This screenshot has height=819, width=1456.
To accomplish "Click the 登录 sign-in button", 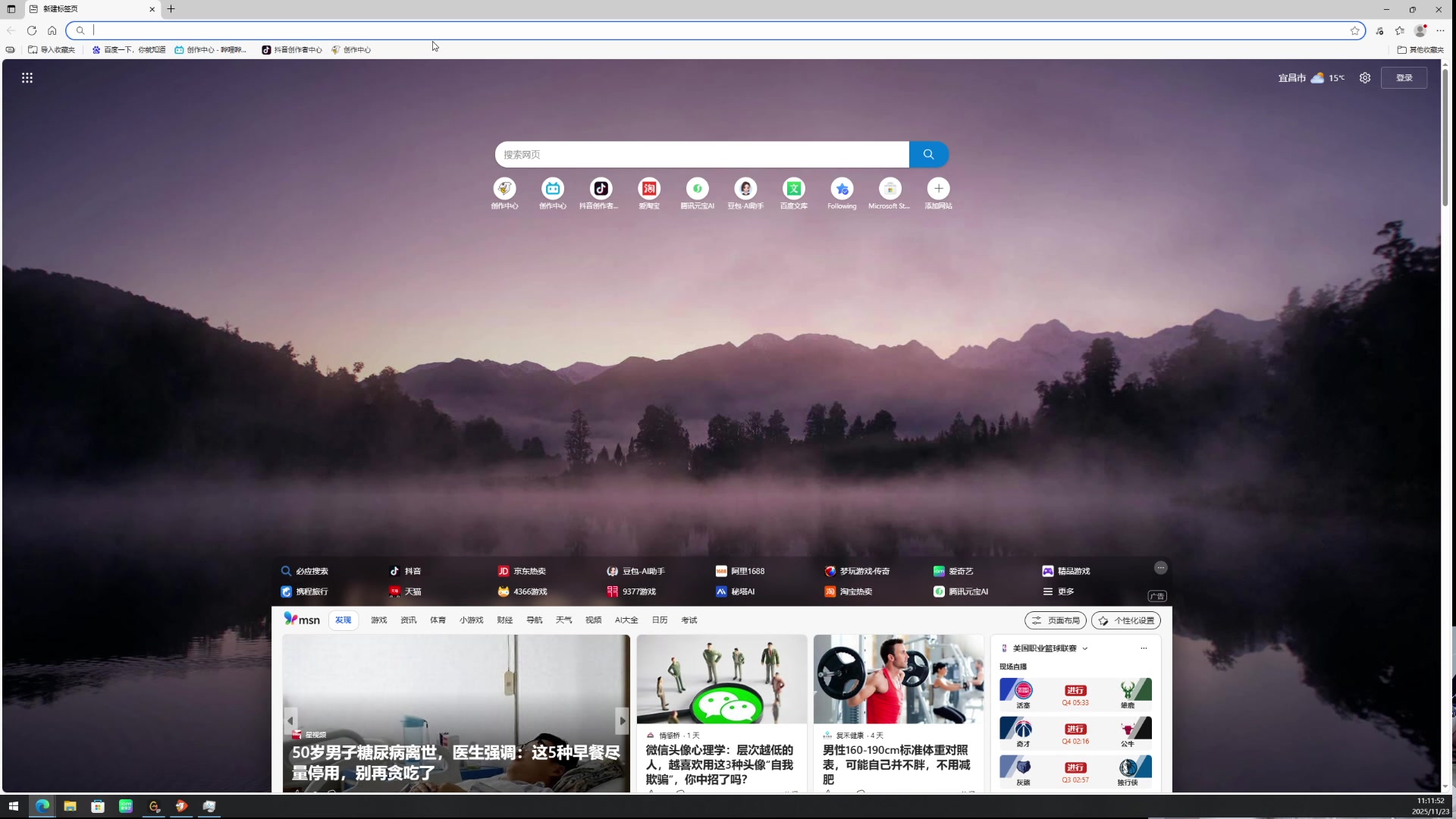I will coord(1404,77).
